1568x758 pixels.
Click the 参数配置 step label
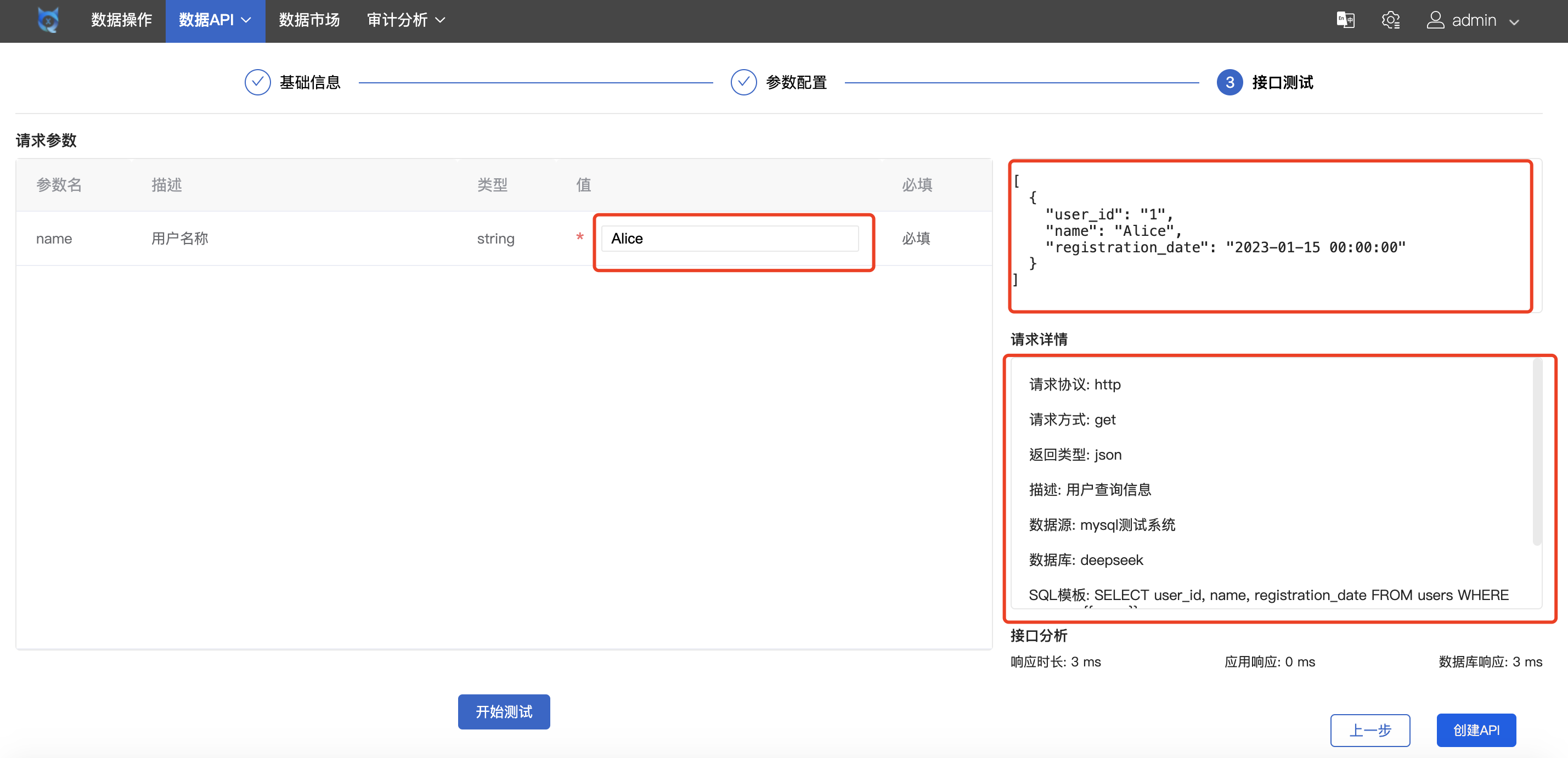796,82
